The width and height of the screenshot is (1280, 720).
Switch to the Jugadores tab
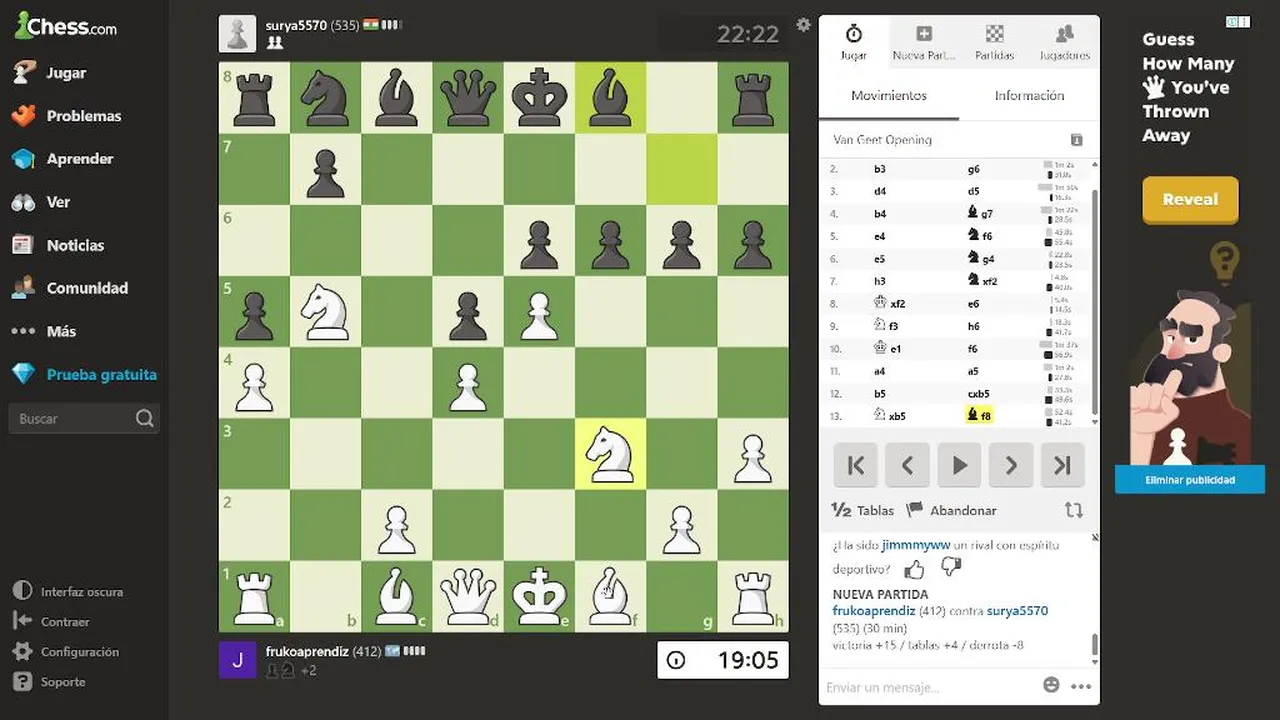coord(1064,43)
